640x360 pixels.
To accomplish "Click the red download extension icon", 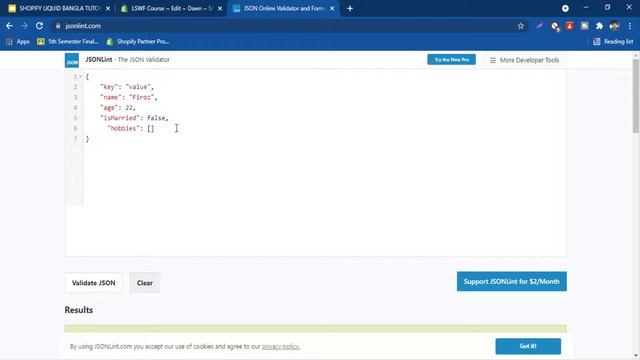I will [x=569, y=26].
